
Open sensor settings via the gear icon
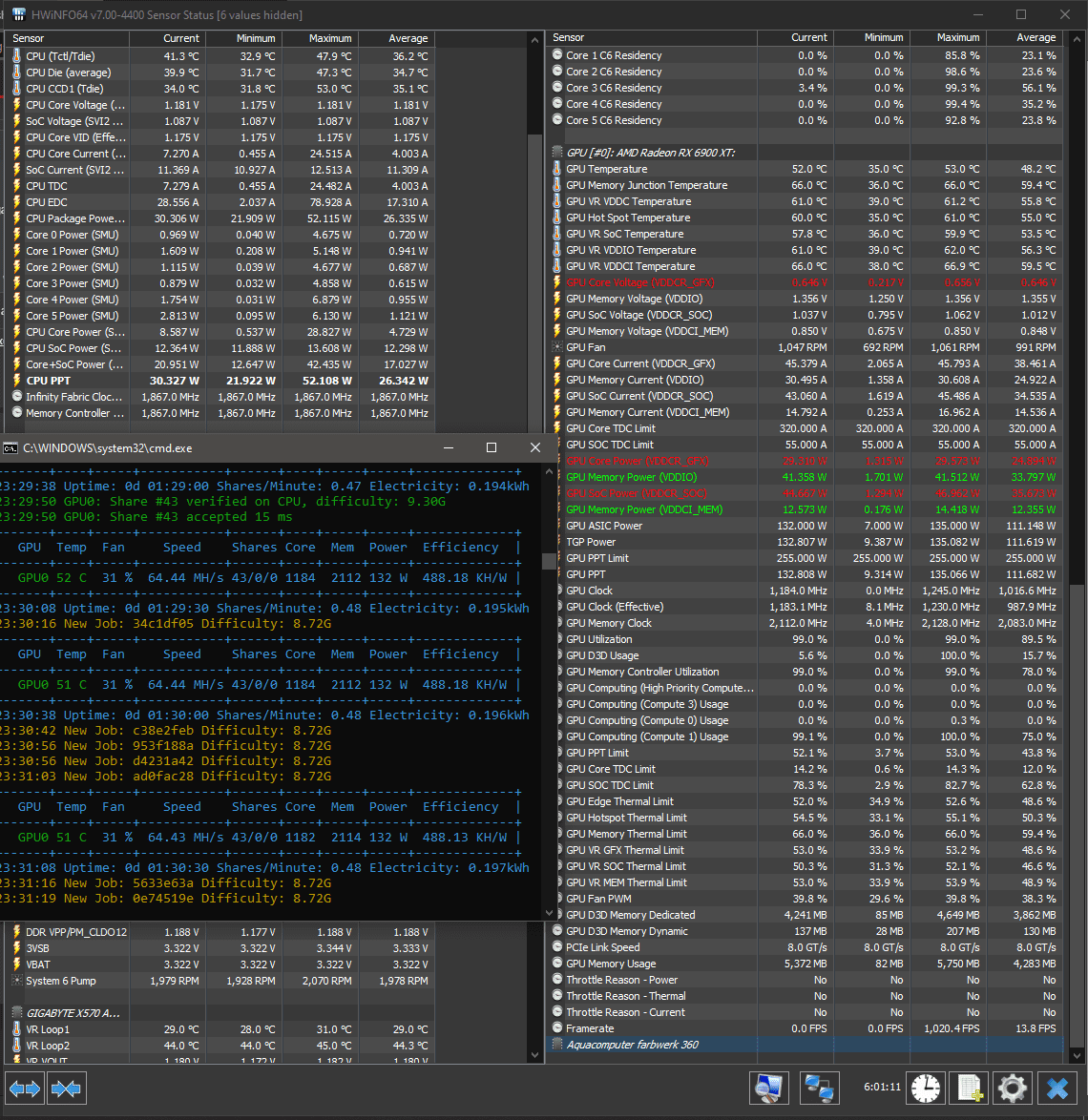coord(1013,1089)
